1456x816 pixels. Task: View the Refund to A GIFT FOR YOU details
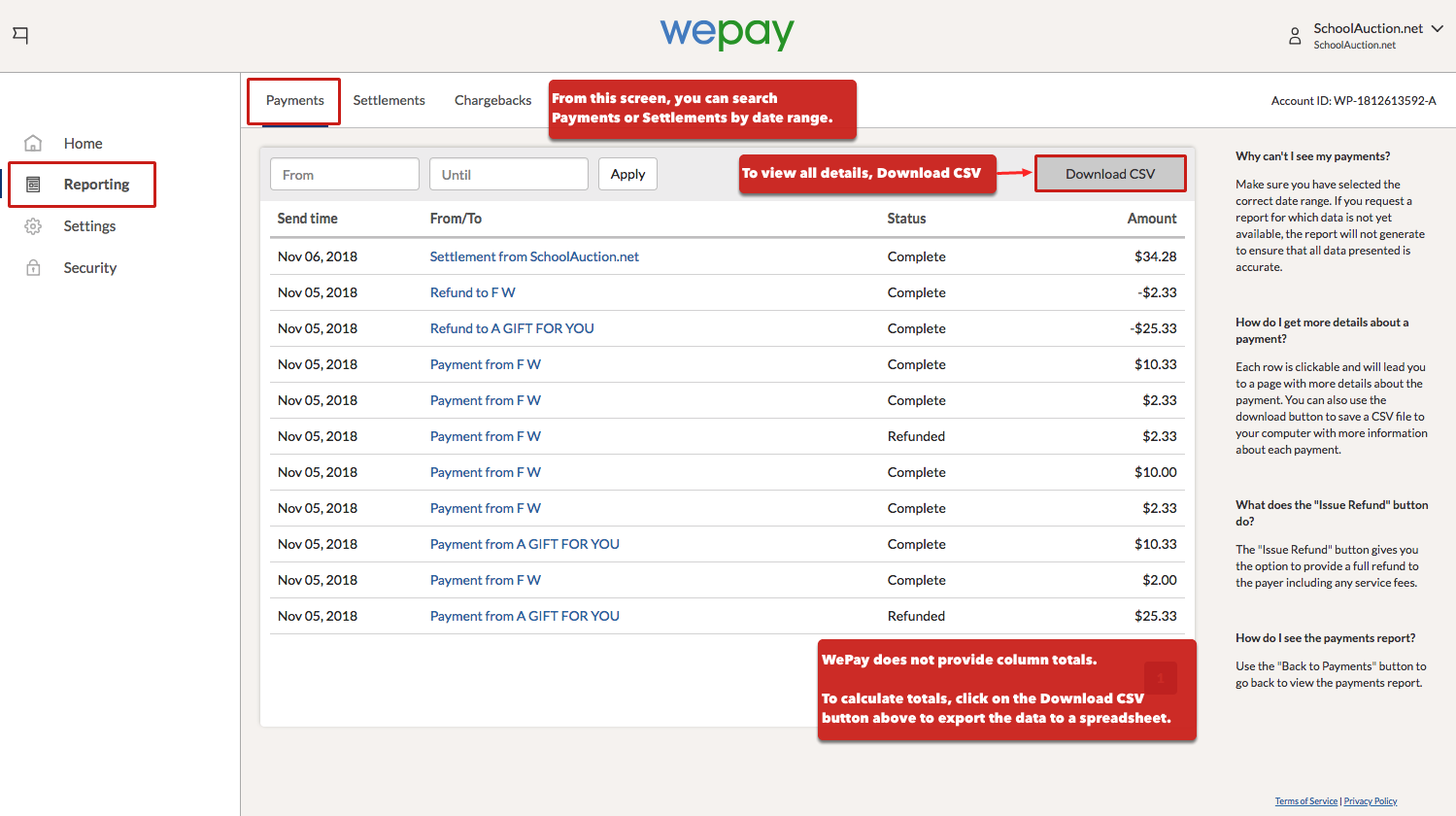coord(512,328)
